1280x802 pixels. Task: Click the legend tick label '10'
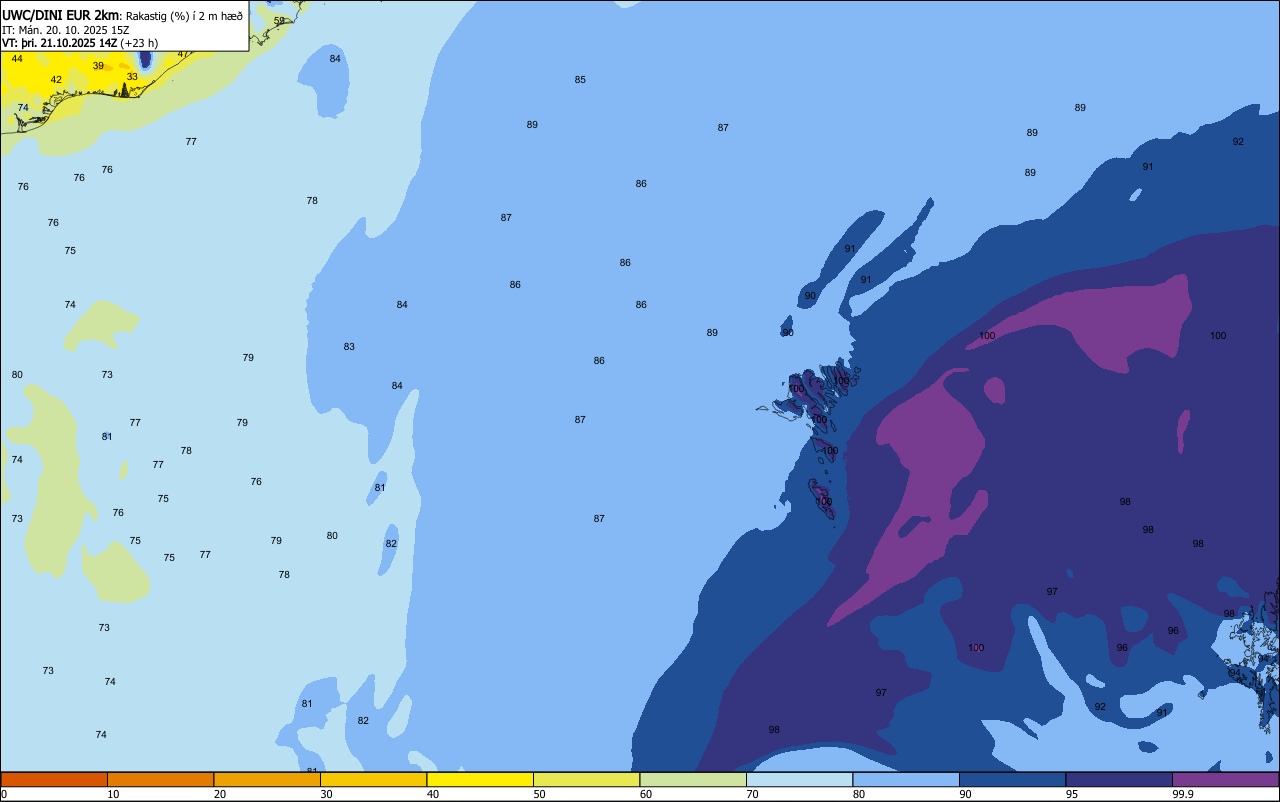(113, 794)
